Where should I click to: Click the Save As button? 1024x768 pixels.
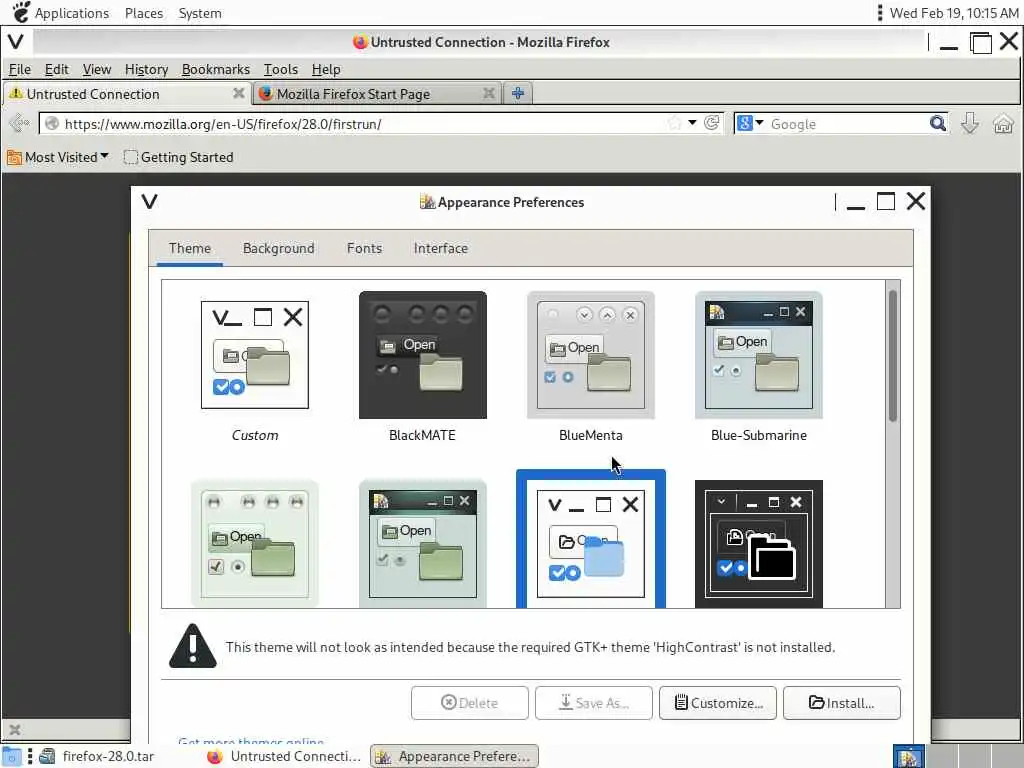coord(594,703)
